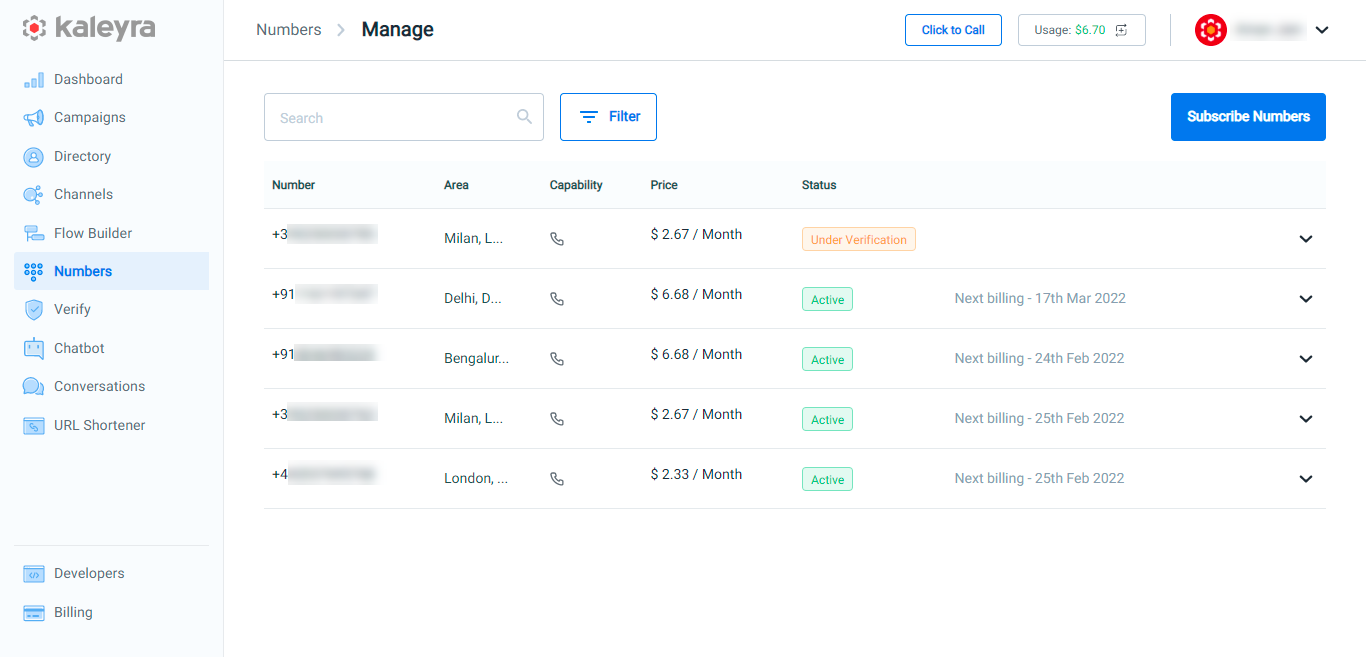
Task: Click the Delhi, D... area cell
Action: coord(473,299)
